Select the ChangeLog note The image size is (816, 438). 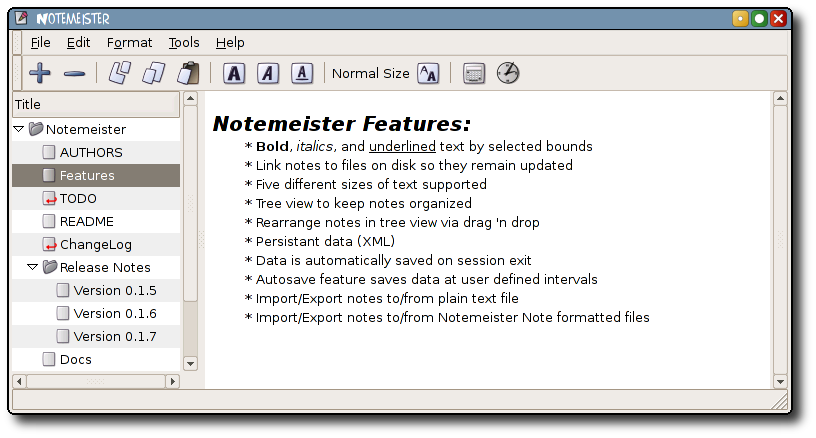tap(96, 244)
